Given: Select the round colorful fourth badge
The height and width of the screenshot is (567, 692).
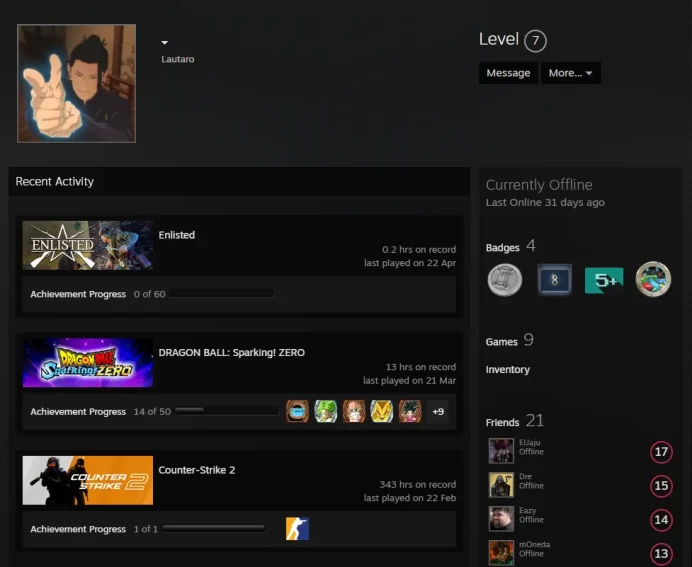Looking at the screenshot, I should point(653,279).
